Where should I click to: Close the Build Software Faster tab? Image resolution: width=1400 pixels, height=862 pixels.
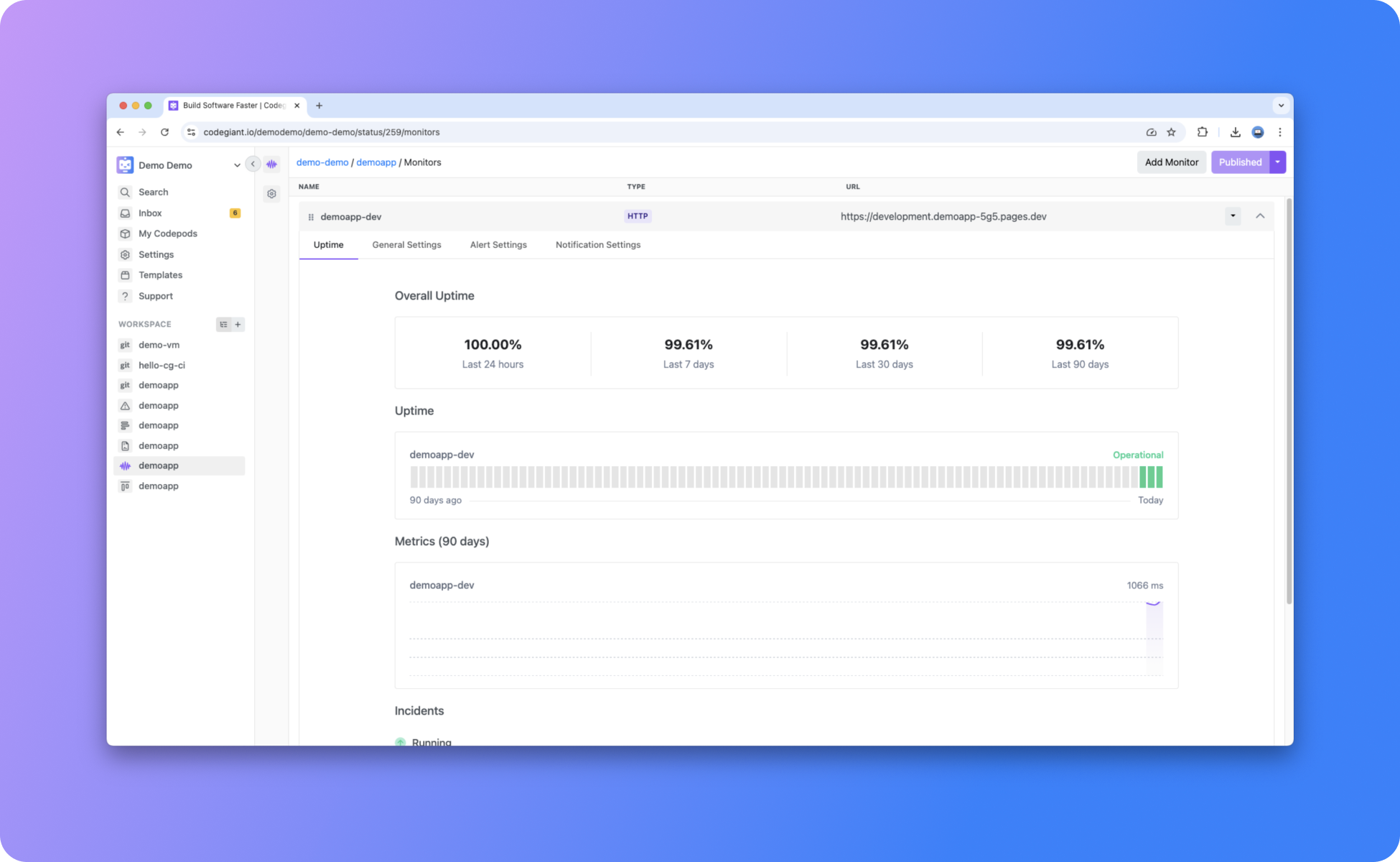pos(297,106)
